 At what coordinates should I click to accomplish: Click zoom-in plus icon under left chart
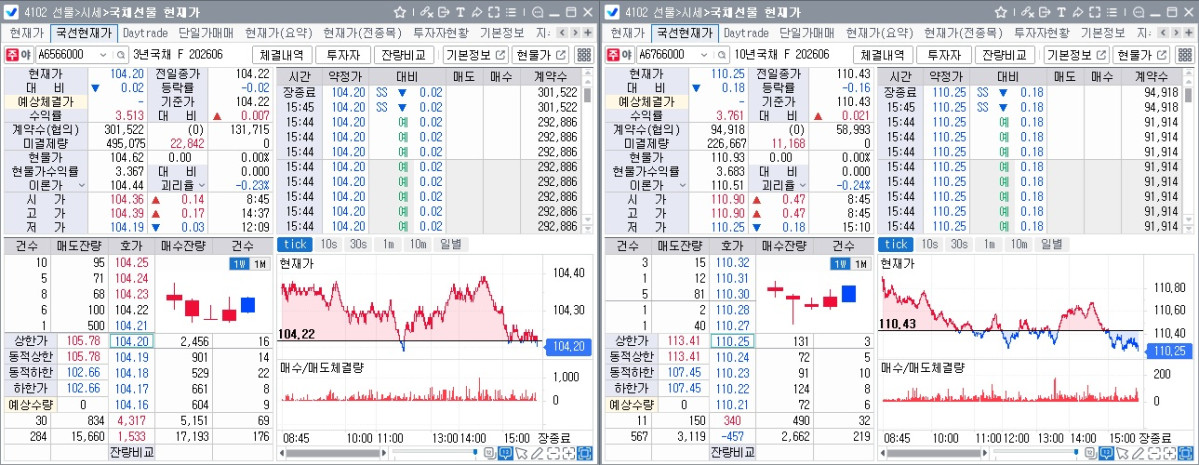[x=569, y=453]
